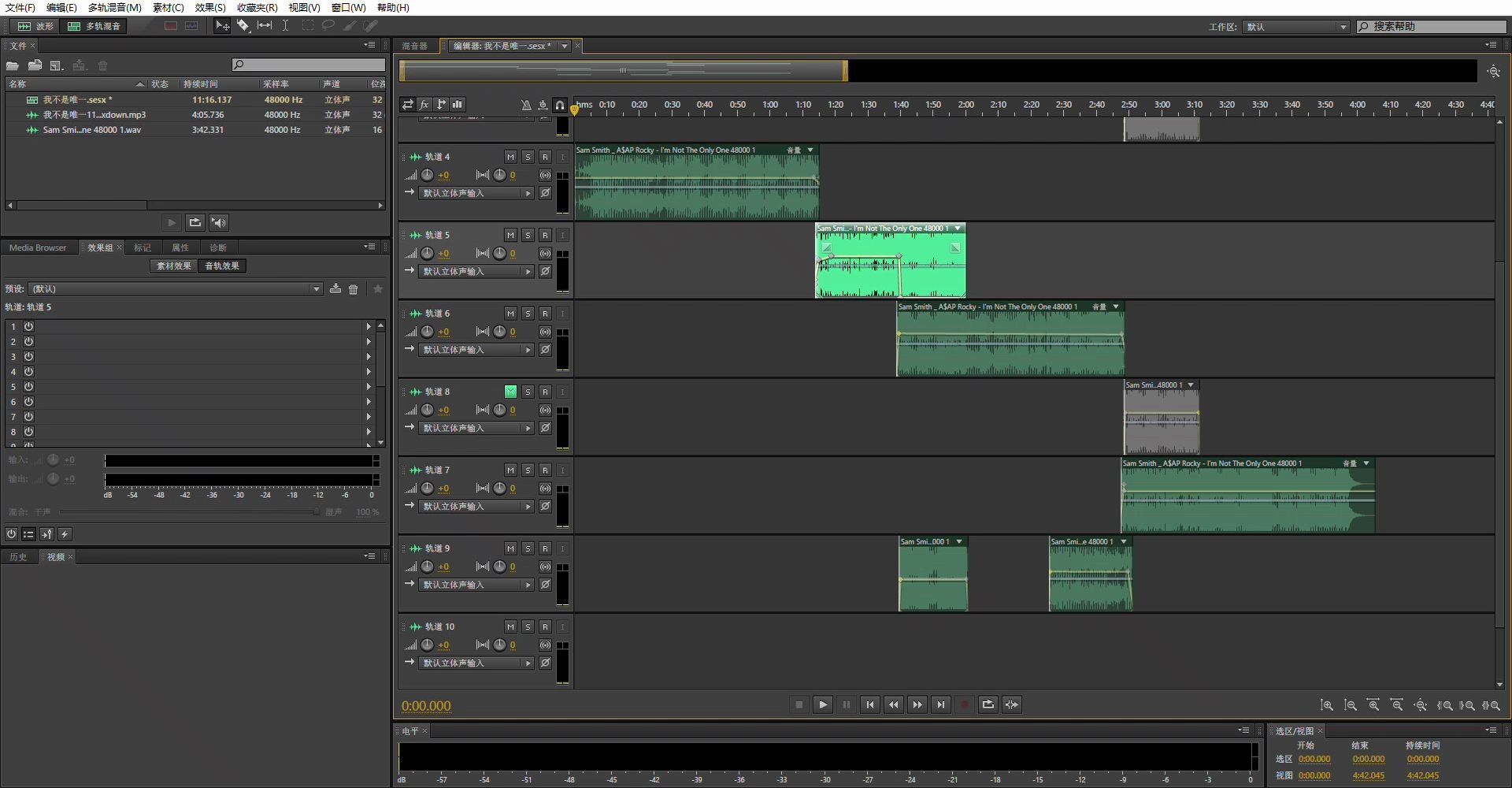
Task: Open the 效果(S) menu
Action: (210, 7)
